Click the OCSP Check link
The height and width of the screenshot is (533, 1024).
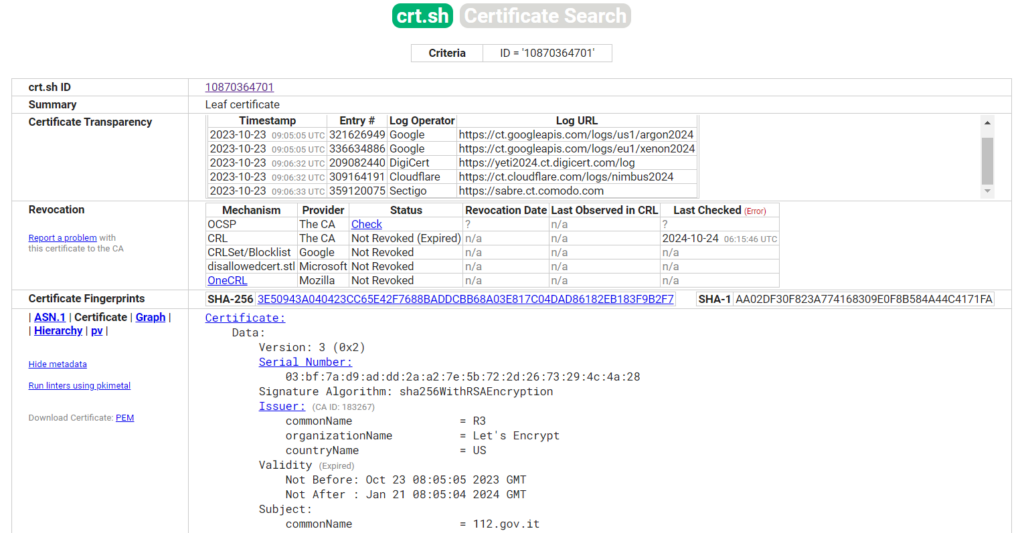pyautogui.click(x=366, y=225)
